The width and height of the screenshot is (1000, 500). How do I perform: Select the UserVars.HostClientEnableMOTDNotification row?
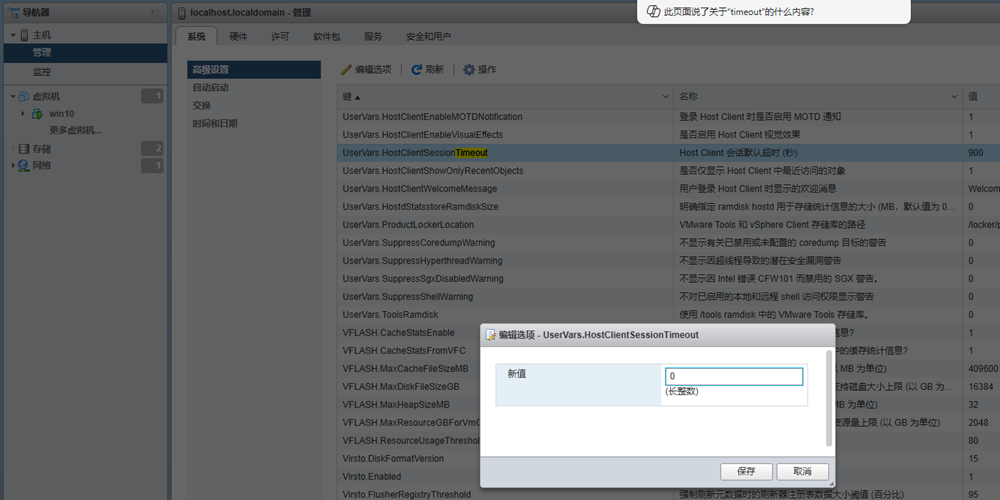tap(668, 117)
